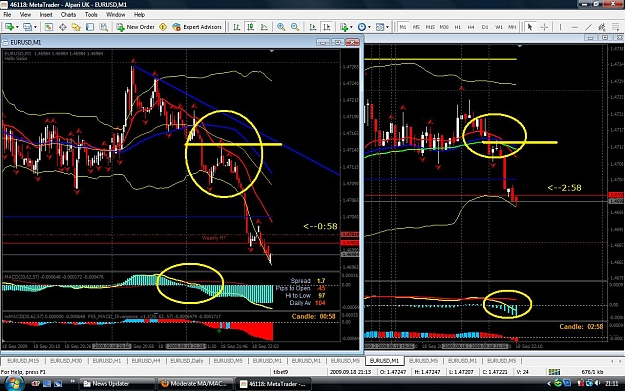
Task: Click the taskbar clock showing 21:11
Action: (611, 384)
